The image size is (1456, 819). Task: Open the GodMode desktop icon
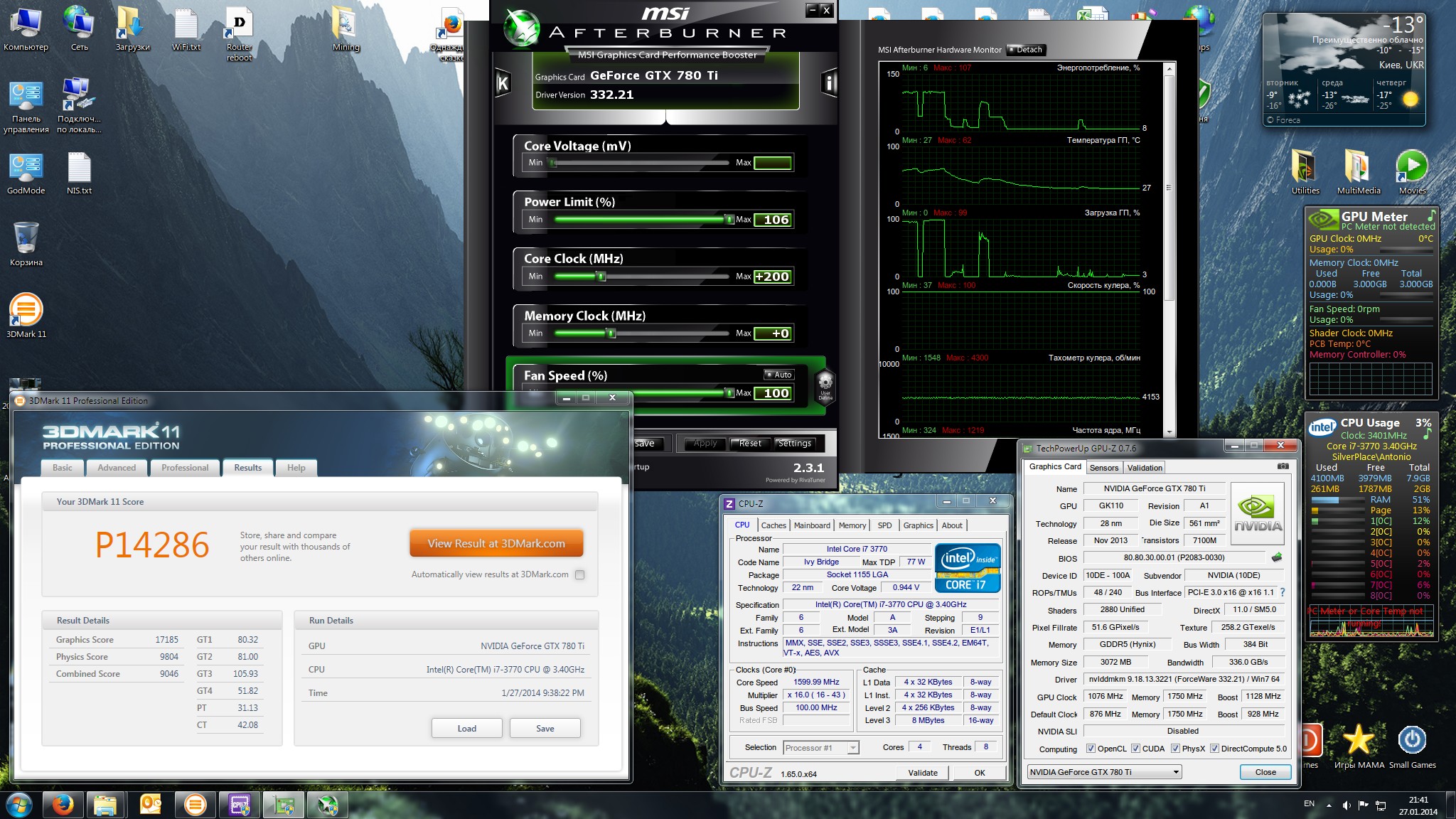tap(26, 173)
